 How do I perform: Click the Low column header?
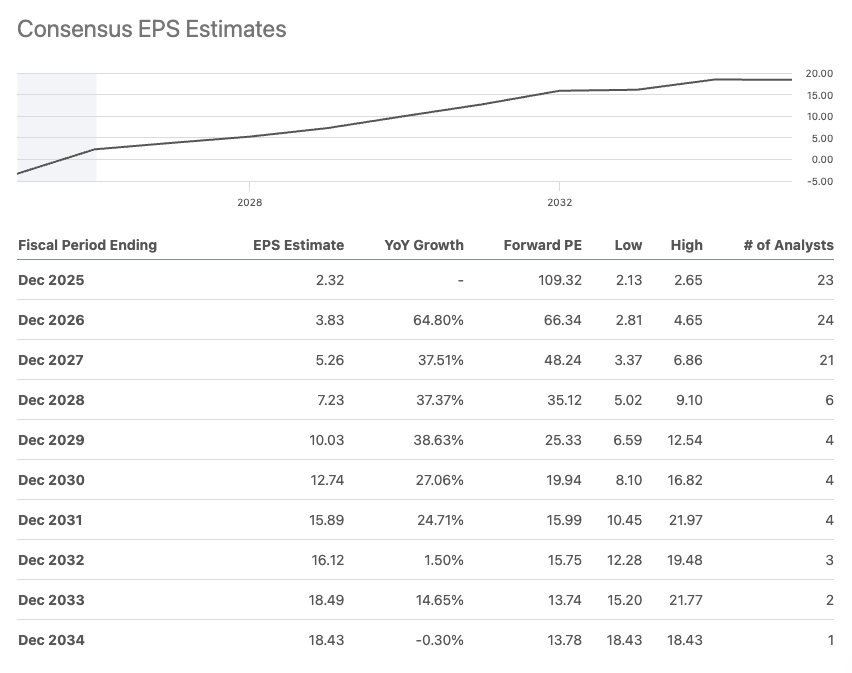[x=628, y=245]
